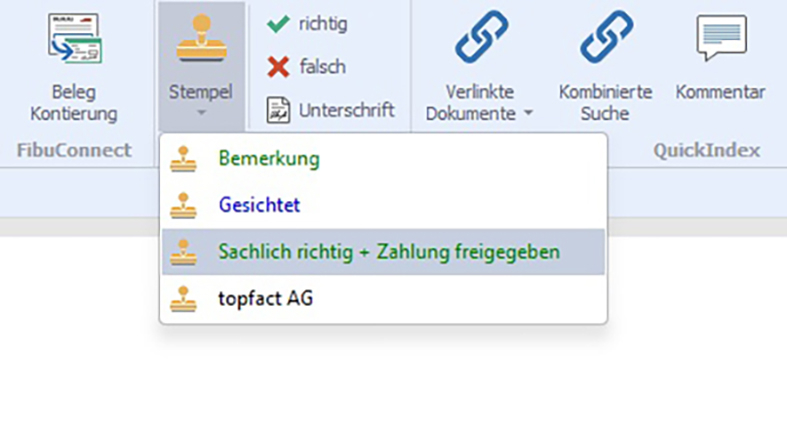Click the Beleg Kontierung text label
The width and height of the screenshot is (787, 427).
[74, 102]
